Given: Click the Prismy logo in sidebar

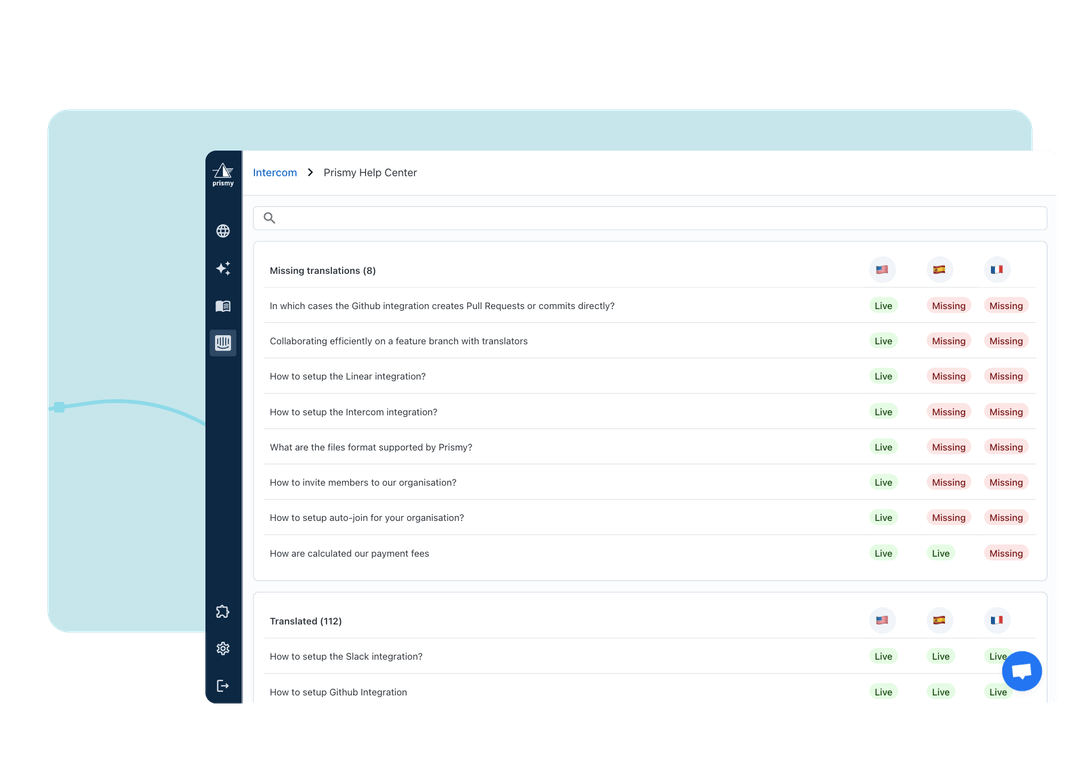Looking at the screenshot, I should pos(223,174).
